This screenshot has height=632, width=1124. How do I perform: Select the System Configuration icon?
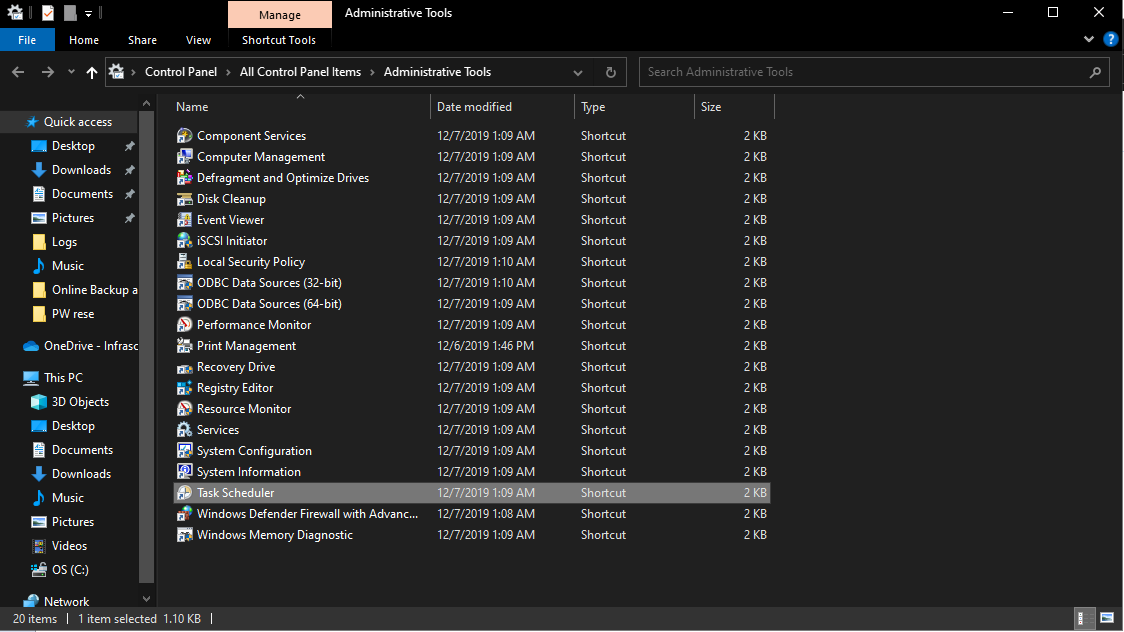[184, 451]
